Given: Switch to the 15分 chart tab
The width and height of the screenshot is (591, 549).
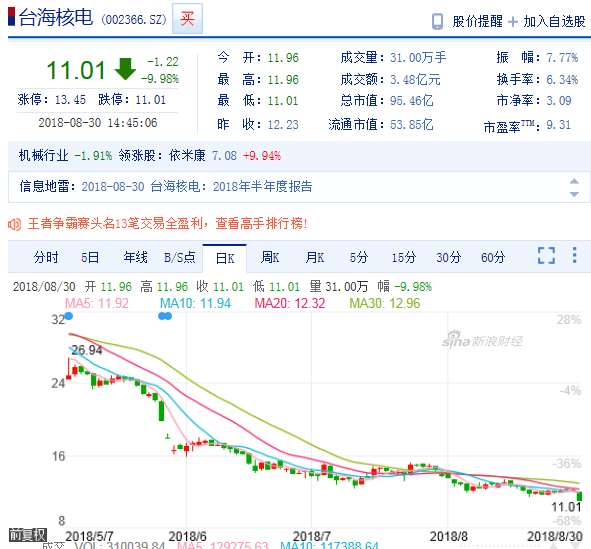Looking at the screenshot, I should pos(404,257).
